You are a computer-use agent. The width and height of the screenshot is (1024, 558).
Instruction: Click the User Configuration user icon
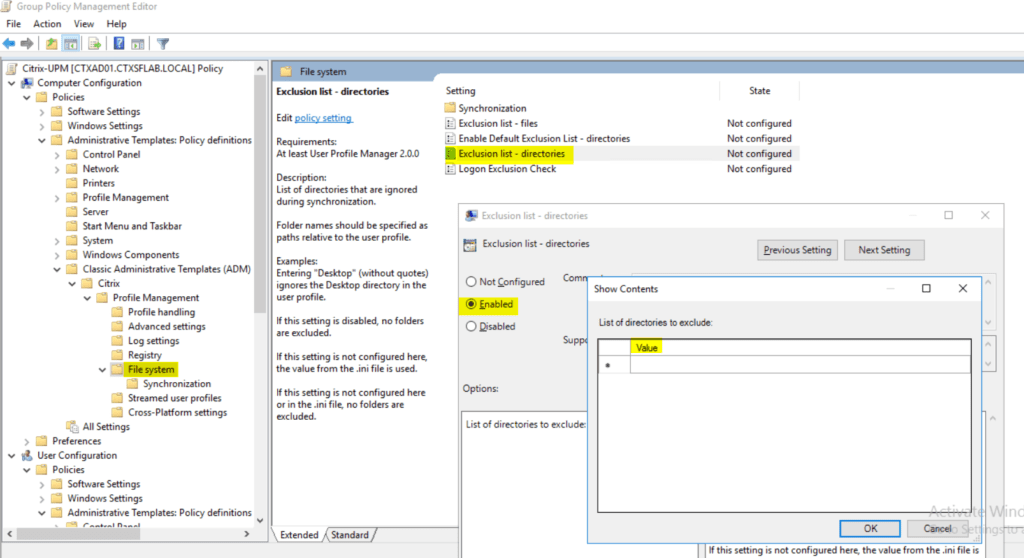pyautogui.click(x=27, y=455)
